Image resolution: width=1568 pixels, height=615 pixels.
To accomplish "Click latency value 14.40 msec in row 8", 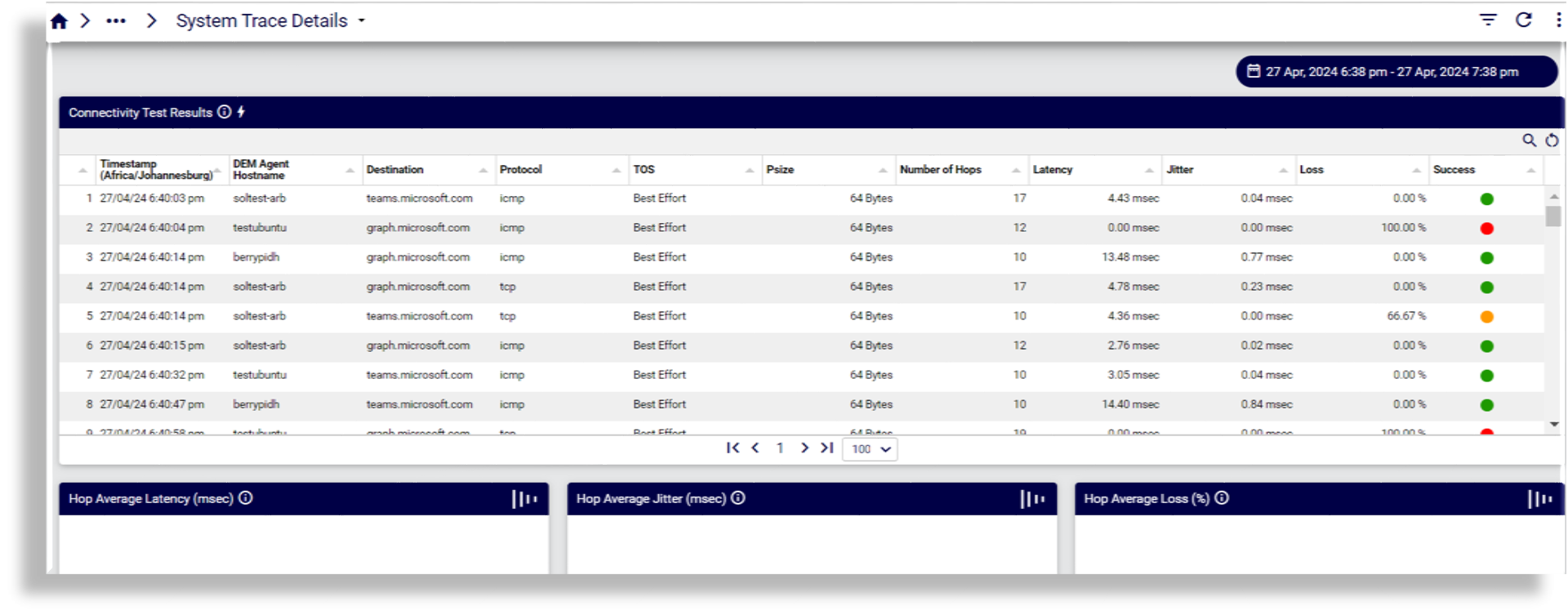I will (x=1130, y=404).
